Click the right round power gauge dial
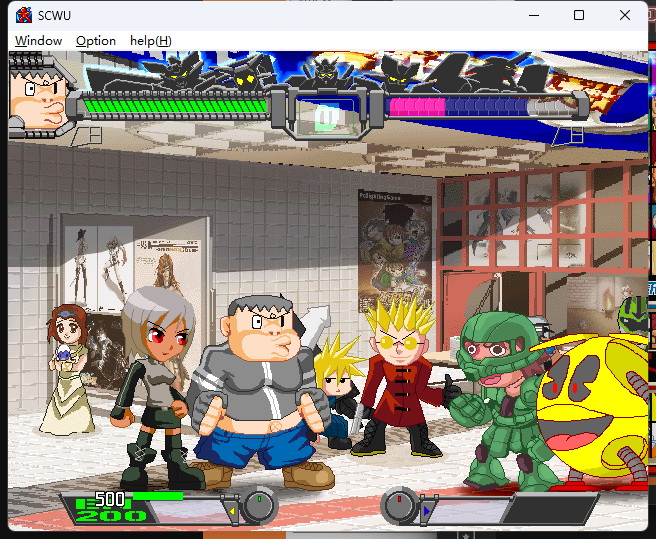The width and height of the screenshot is (656, 539). click(x=399, y=504)
